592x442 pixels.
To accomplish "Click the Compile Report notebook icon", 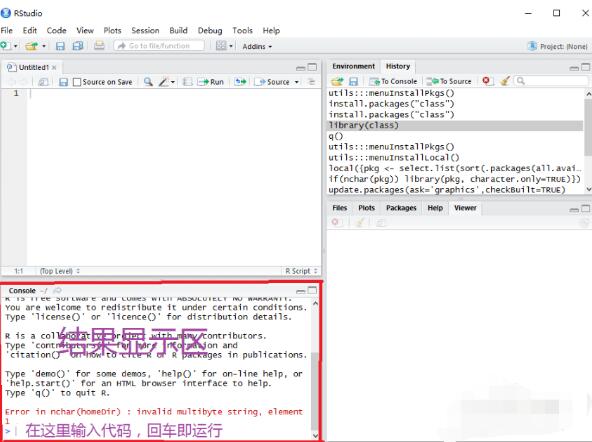I will coord(188,82).
